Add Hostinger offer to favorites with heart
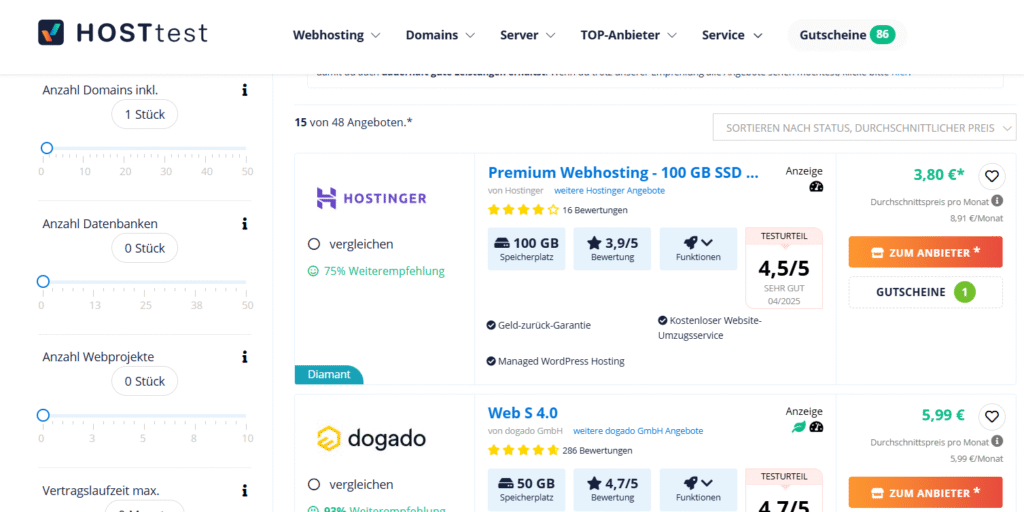Screen dimensions: 1024x512 pos(991,176)
